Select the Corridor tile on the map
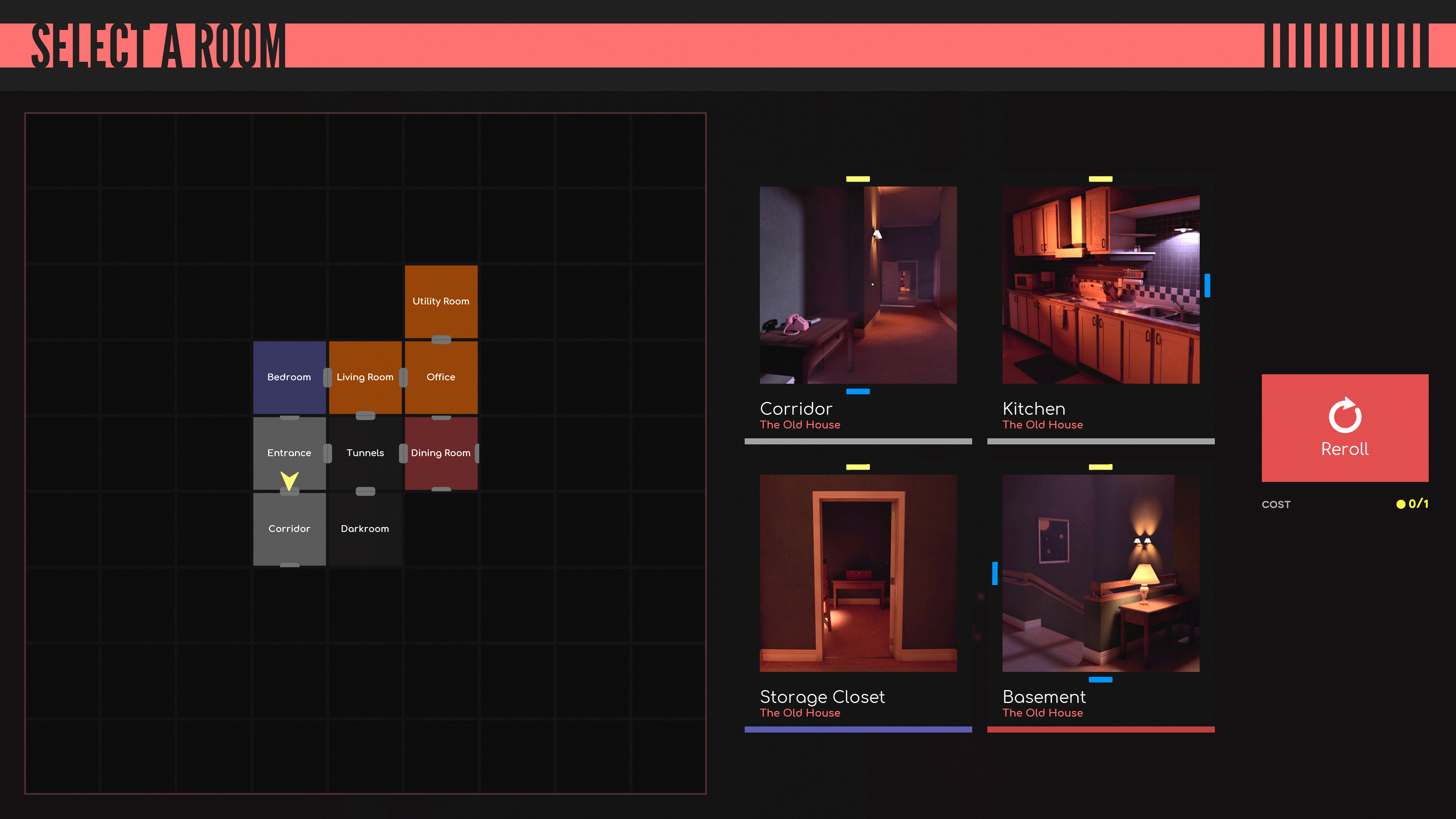 pyautogui.click(x=289, y=529)
